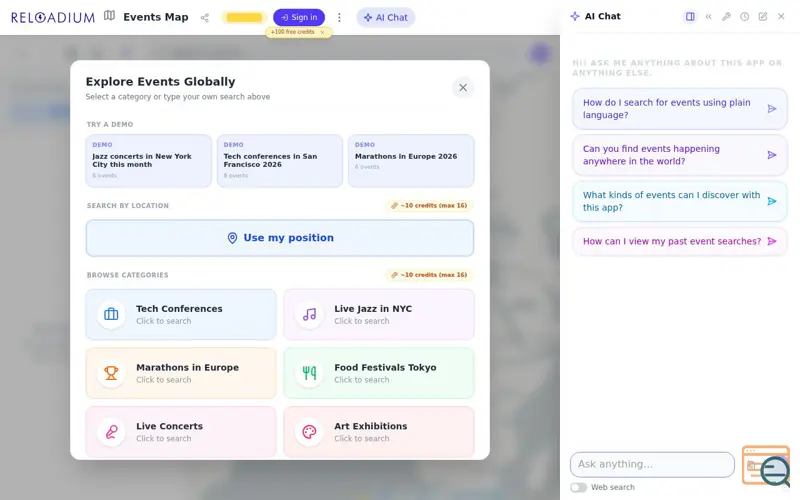Open the three-dot more options menu
This screenshot has width=800, height=500.
[339, 18]
